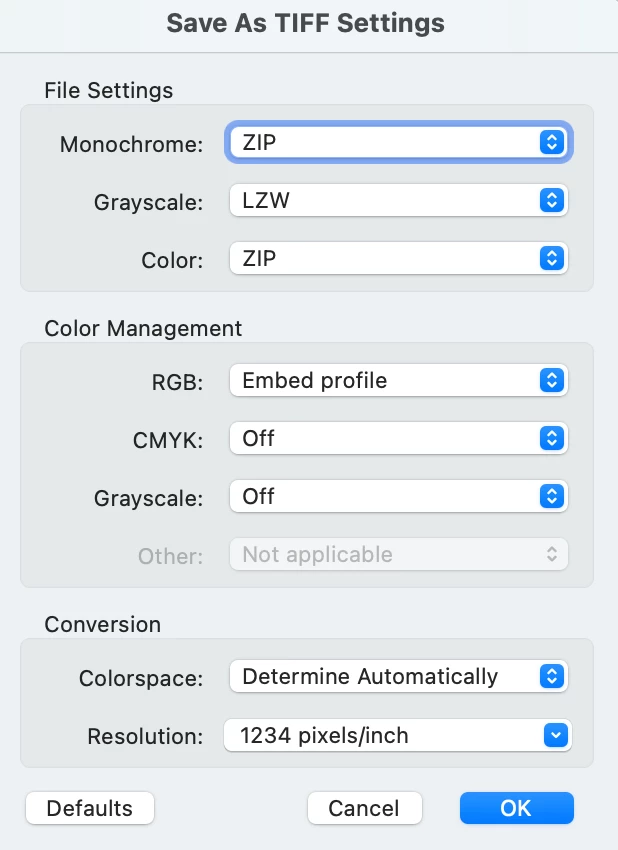Viewport: 618px width, 850px height.
Task: Click inside the Resolution text field
Action: coord(380,737)
